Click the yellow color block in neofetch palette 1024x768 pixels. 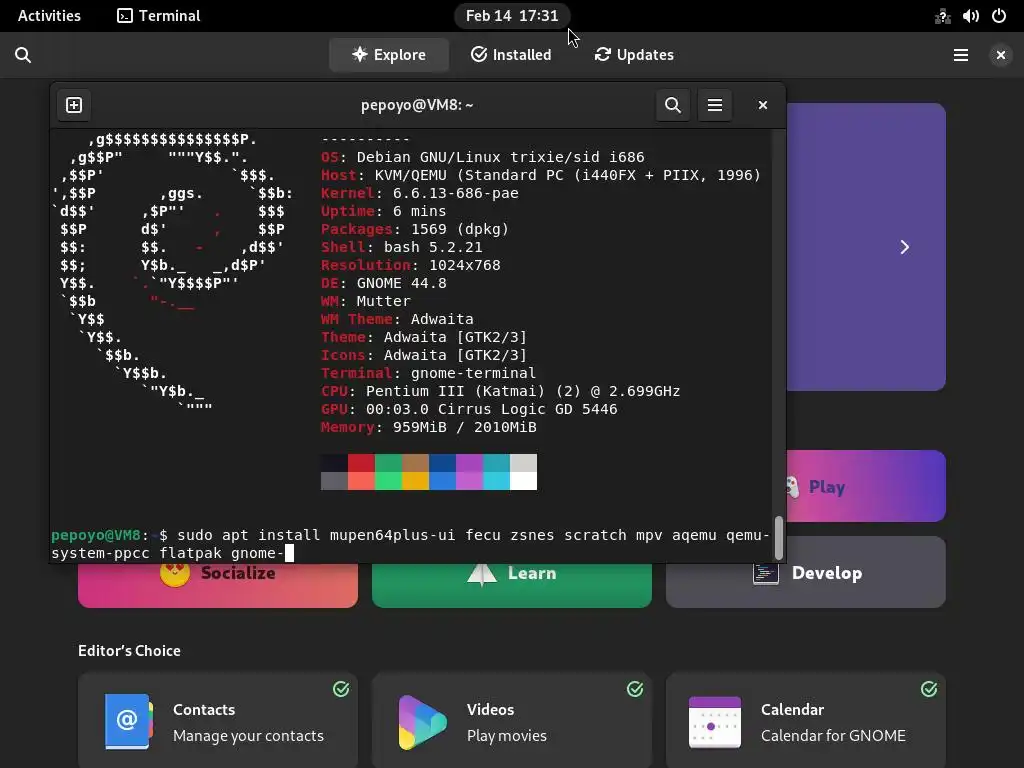pyautogui.click(x=415, y=481)
